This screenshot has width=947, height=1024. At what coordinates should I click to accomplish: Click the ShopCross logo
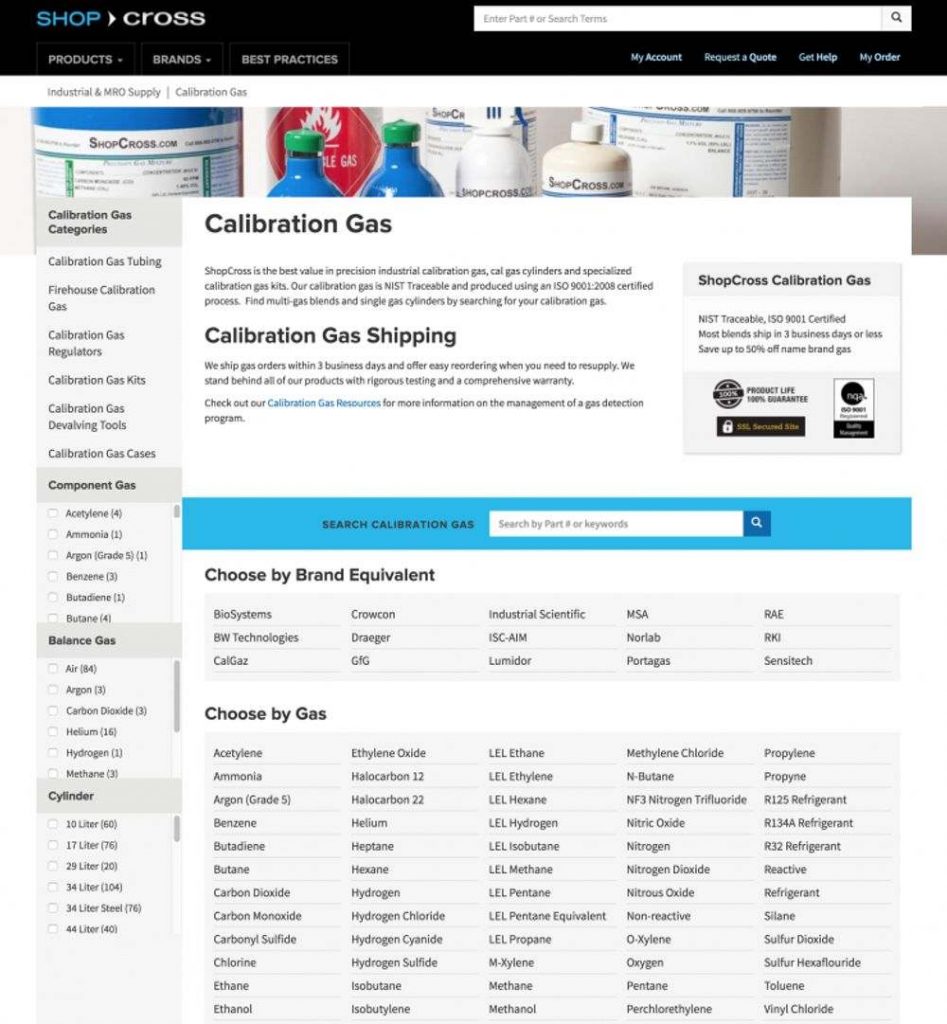pos(121,18)
